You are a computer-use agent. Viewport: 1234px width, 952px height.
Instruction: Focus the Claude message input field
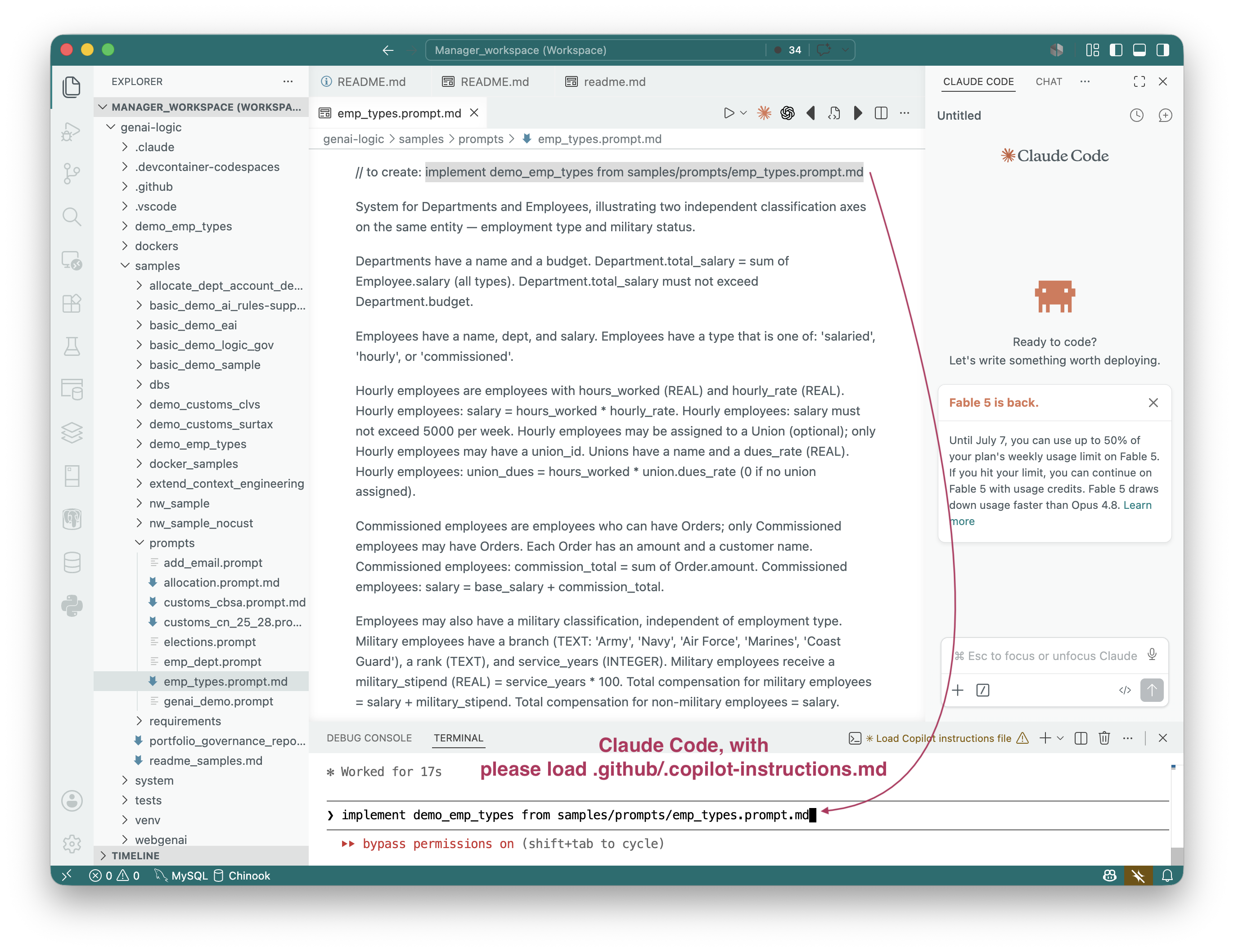pos(1045,656)
